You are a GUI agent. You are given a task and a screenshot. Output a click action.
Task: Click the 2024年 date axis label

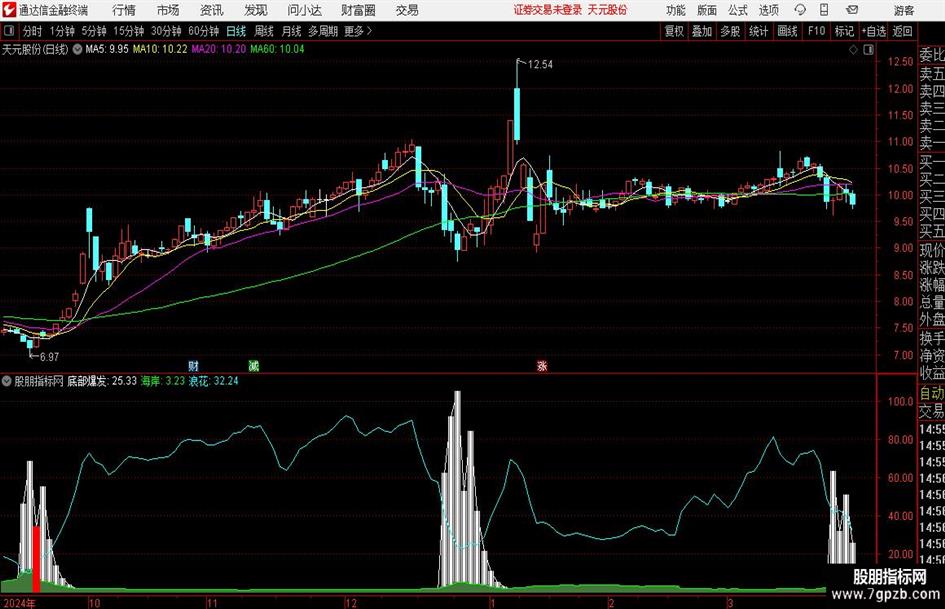(19, 603)
